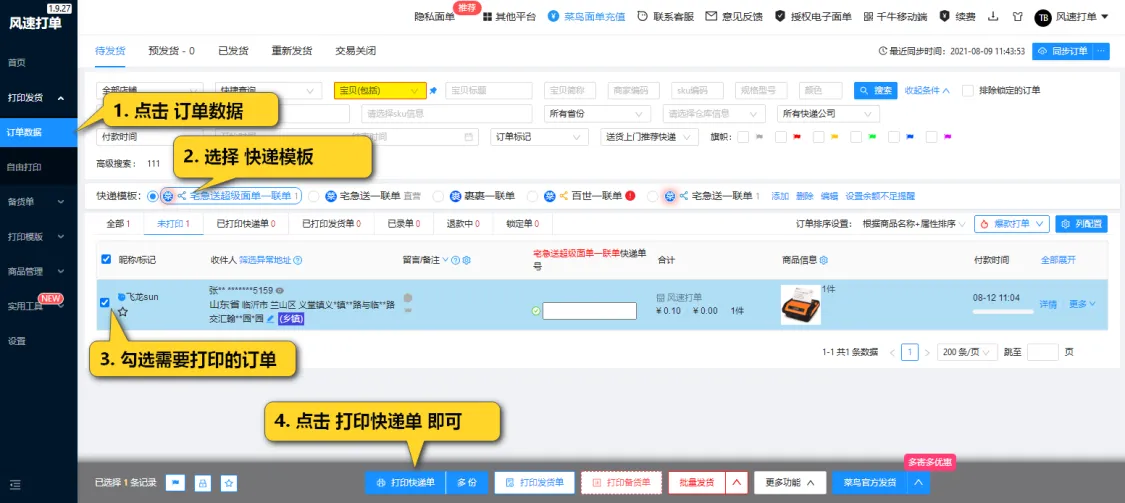Click the calendar icon in date field
Image resolution: width=1125 pixels, height=503 pixels.
[x=469, y=136]
